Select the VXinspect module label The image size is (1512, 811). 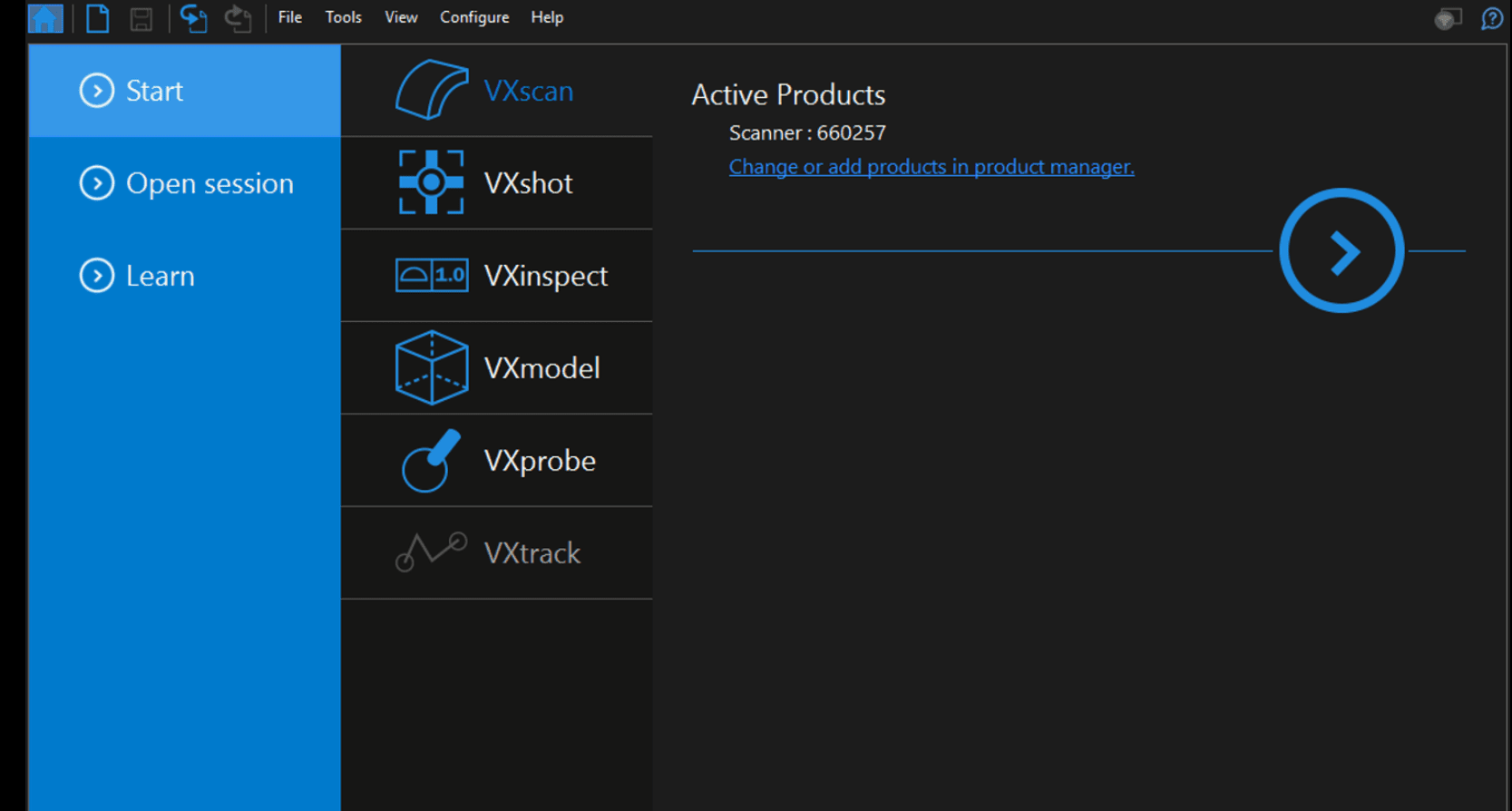coord(546,276)
